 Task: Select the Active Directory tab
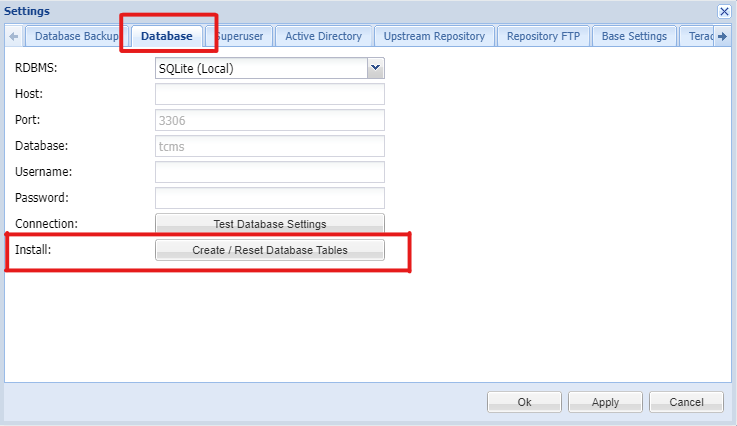pos(323,37)
